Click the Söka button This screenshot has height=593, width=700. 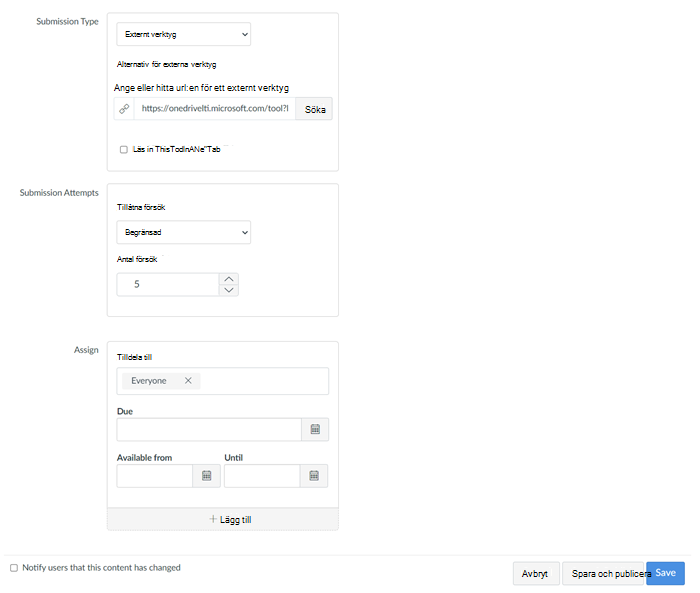point(314,109)
